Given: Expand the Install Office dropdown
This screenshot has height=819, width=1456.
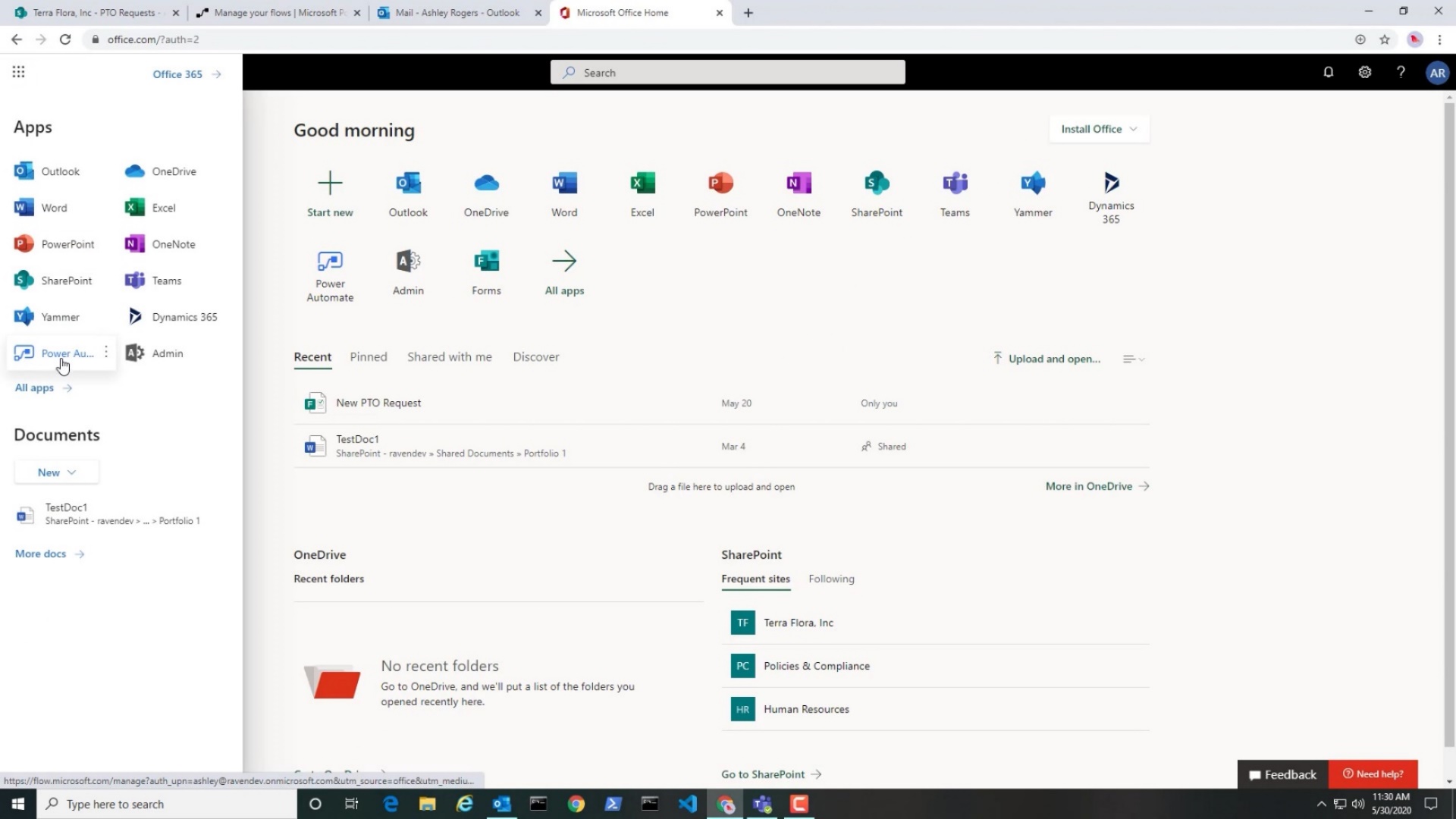Looking at the screenshot, I should [x=1099, y=129].
